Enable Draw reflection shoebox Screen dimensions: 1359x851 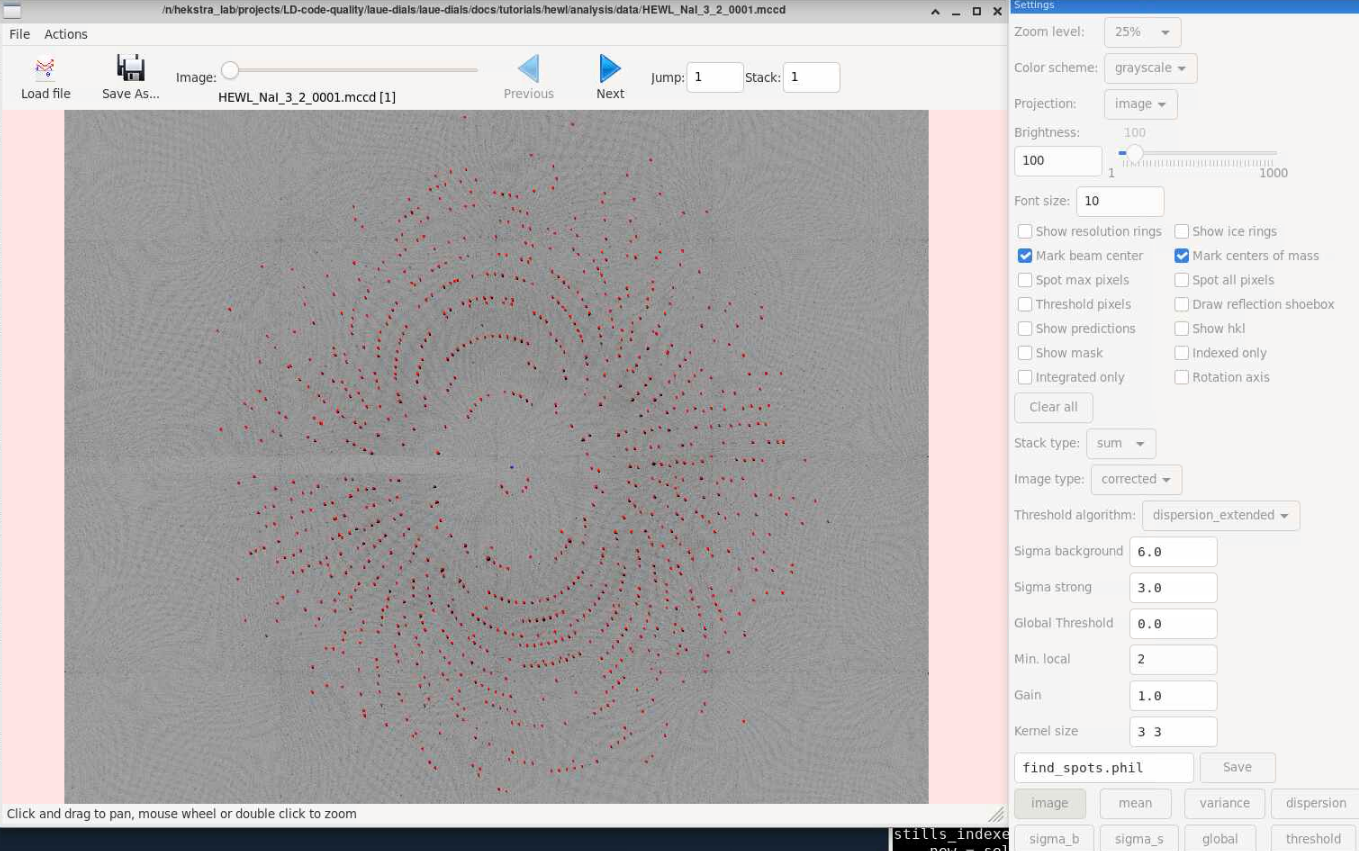[1182, 304]
